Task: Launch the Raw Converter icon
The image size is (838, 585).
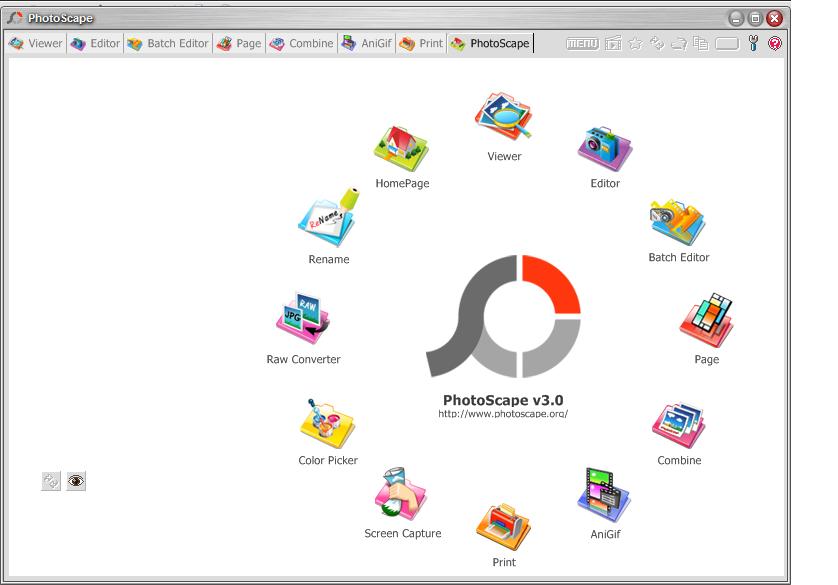Action: (303, 318)
